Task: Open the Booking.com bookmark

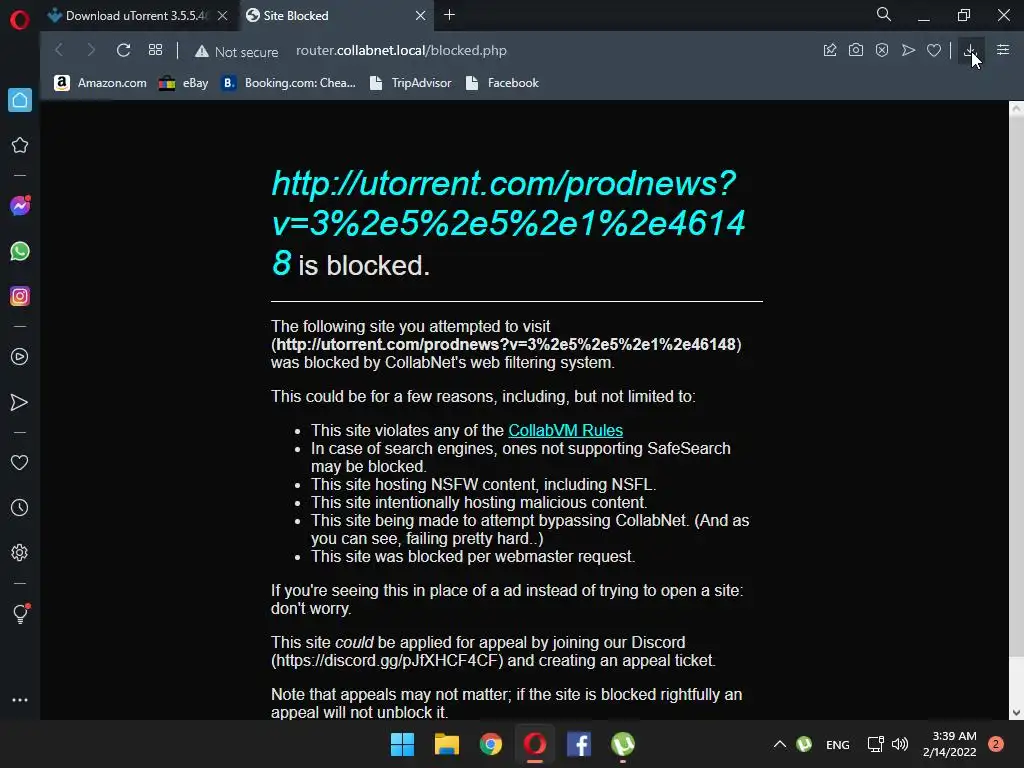Action: pos(289,83)
